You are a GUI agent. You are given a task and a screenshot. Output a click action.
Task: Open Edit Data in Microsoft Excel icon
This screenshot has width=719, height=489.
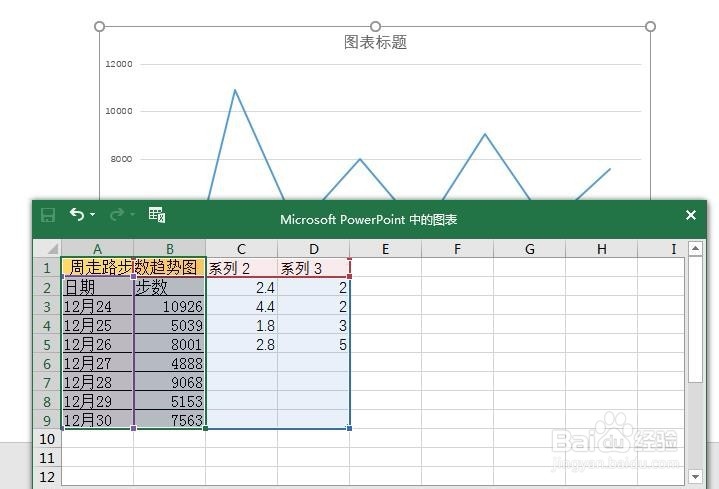[157, 215]
